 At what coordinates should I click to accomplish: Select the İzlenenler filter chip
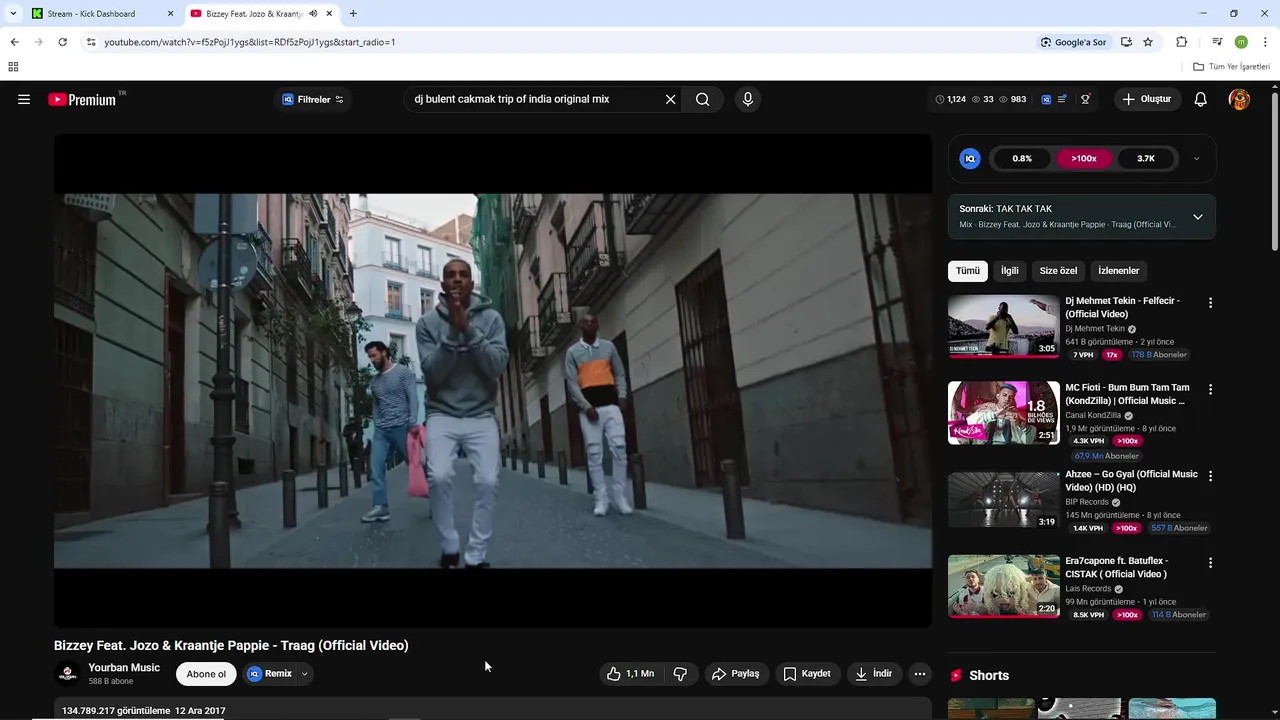(x=1119, y=271)
